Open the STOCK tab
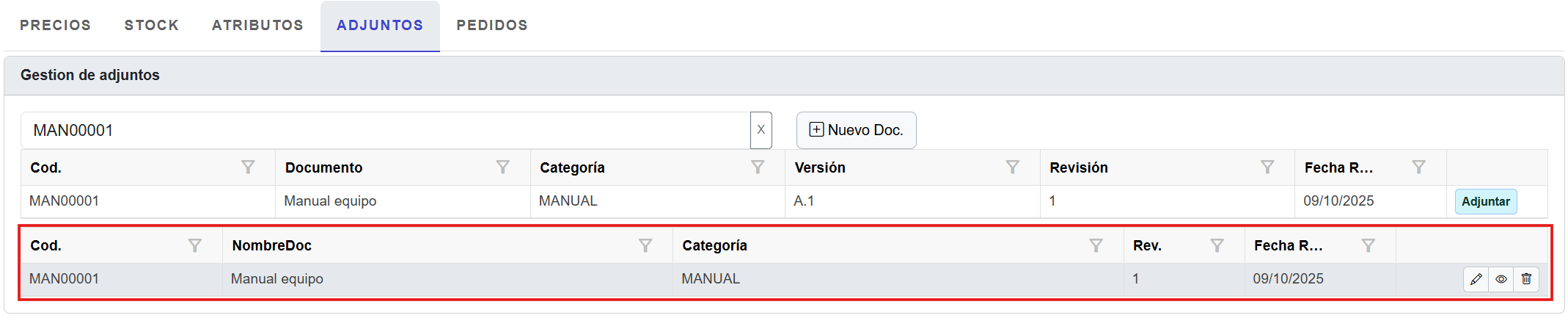 point(151,25)
